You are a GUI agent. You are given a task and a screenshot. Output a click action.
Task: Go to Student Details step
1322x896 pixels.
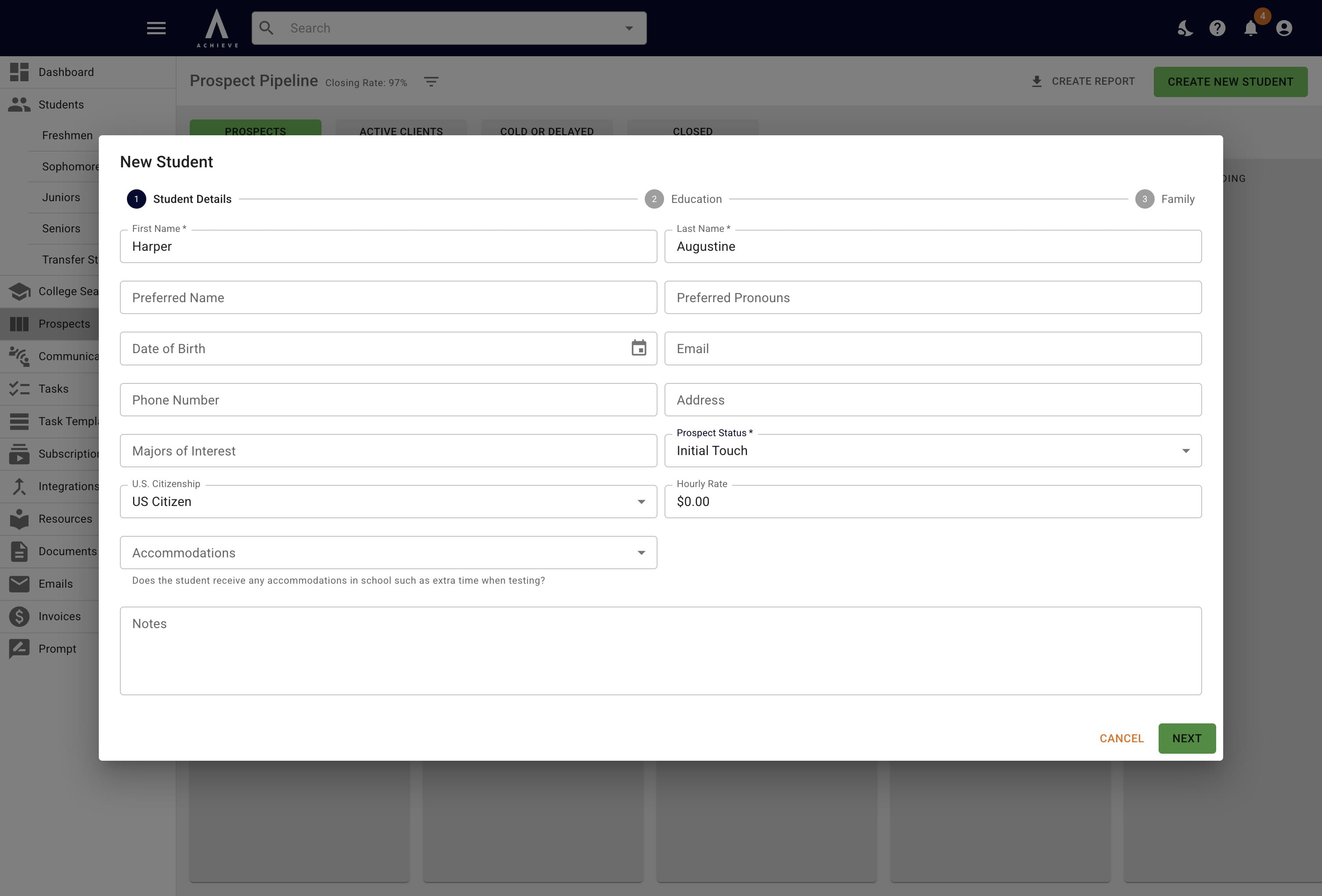[x=179, y=199]
